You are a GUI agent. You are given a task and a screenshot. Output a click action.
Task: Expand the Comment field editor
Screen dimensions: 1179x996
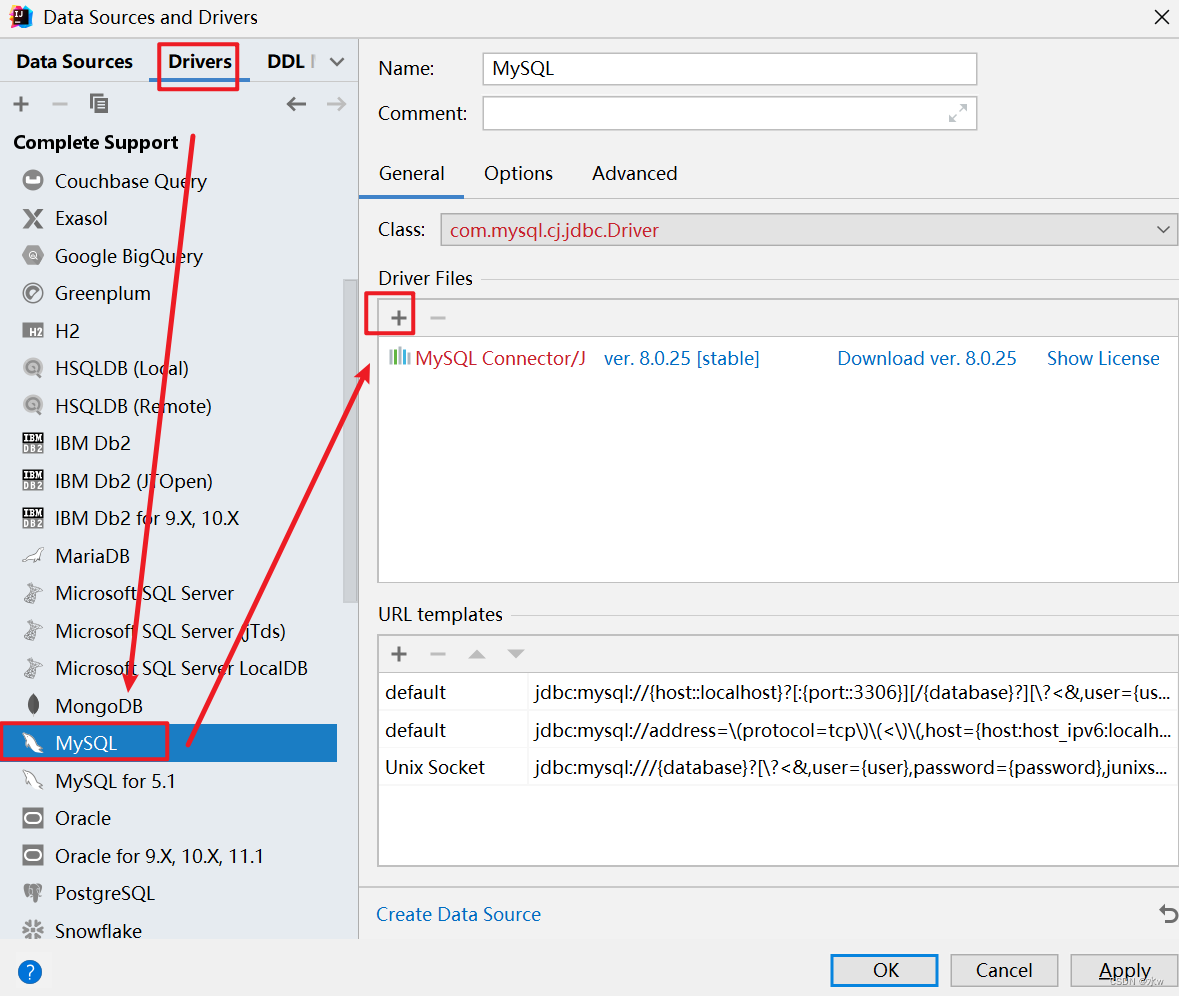point(957,114)
